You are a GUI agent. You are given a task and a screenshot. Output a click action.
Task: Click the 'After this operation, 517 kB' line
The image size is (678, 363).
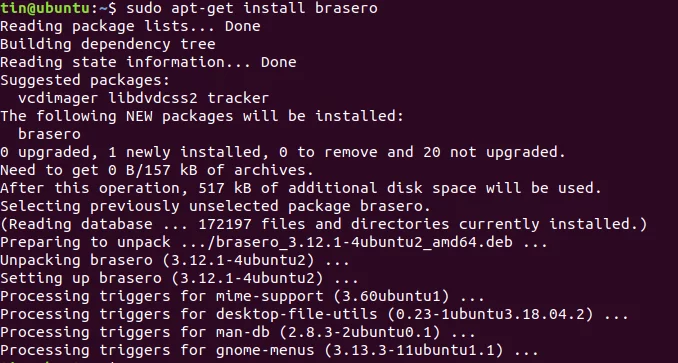pyautogui.click(x=301, y=188)
